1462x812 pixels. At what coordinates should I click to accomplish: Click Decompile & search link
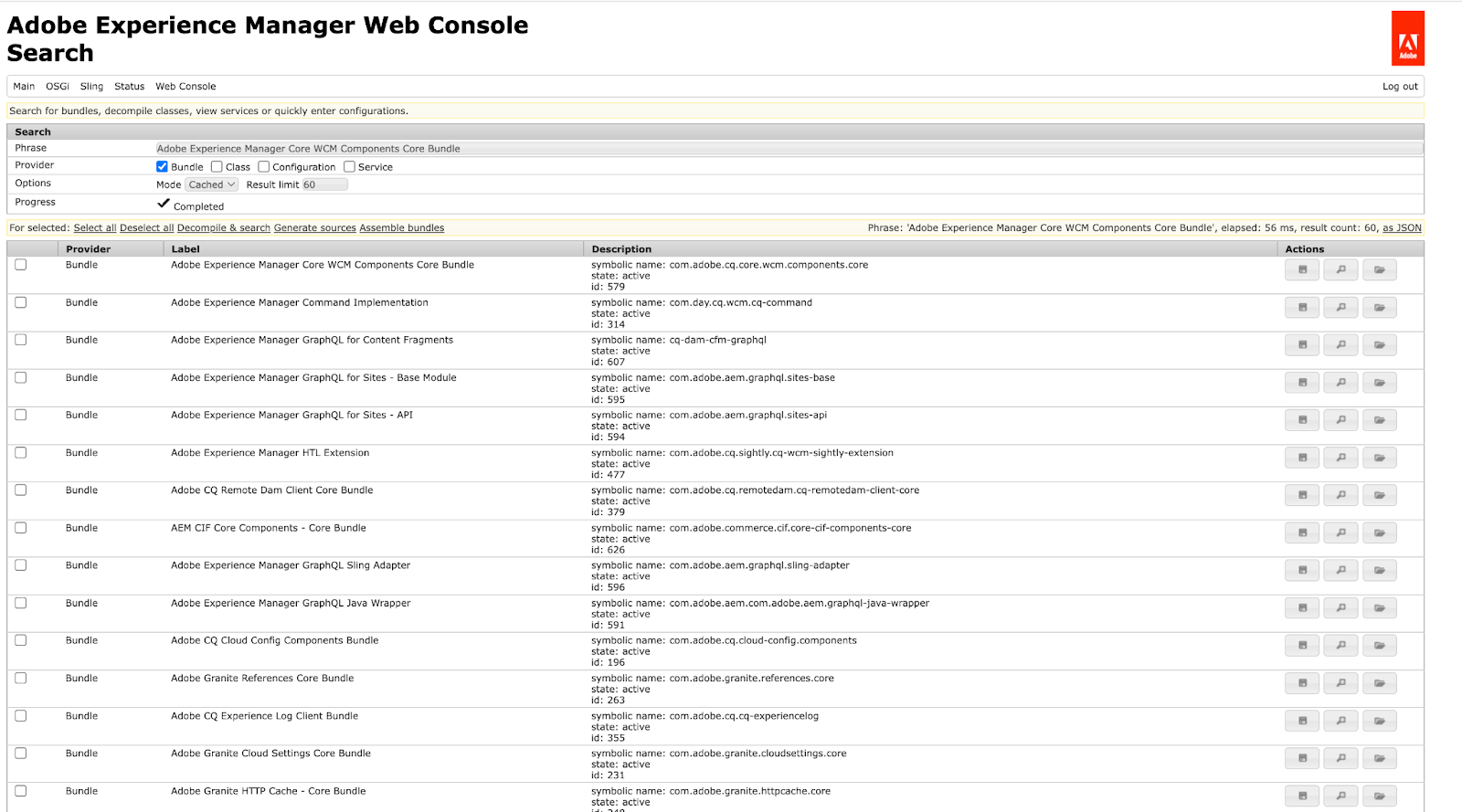[224, 228]
